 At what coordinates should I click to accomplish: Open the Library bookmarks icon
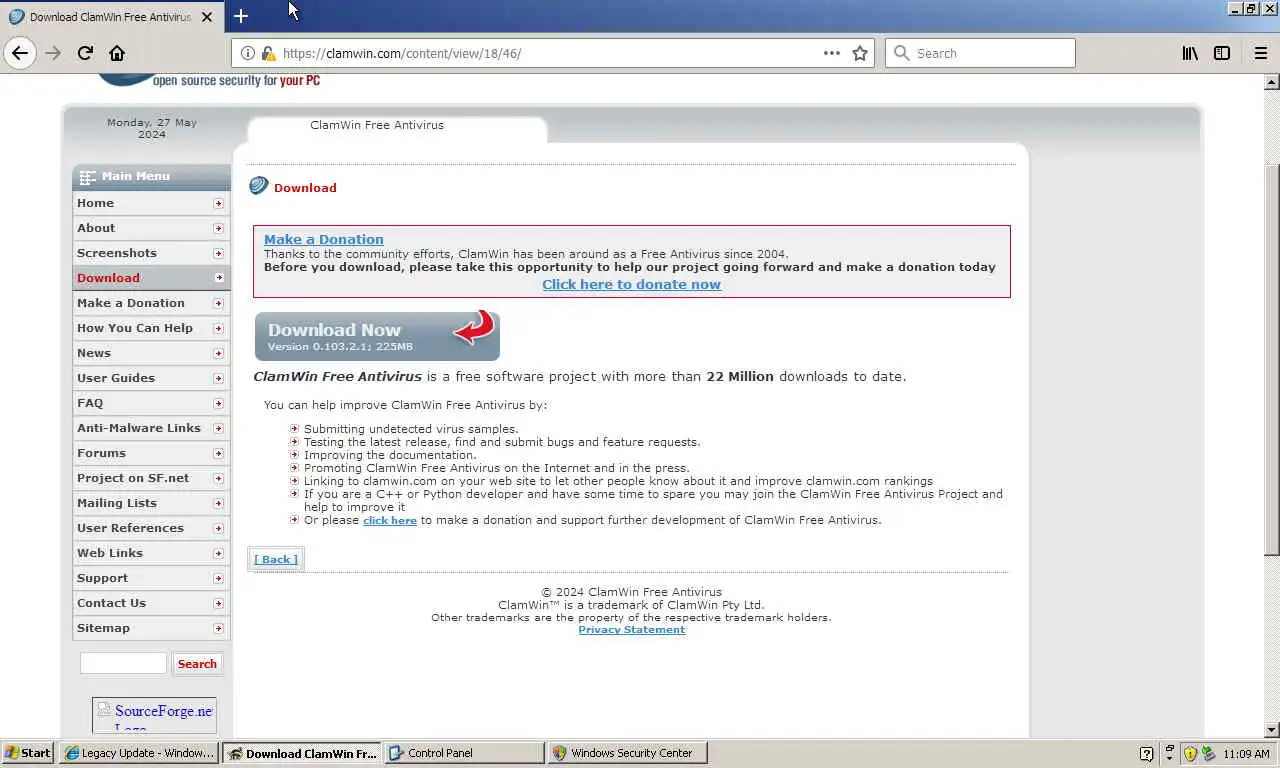coord(1190,53)
